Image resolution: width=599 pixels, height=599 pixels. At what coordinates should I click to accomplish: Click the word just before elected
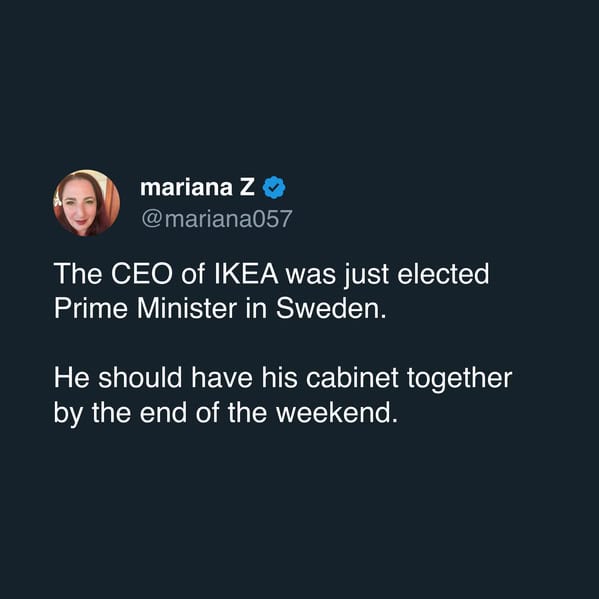366,275
